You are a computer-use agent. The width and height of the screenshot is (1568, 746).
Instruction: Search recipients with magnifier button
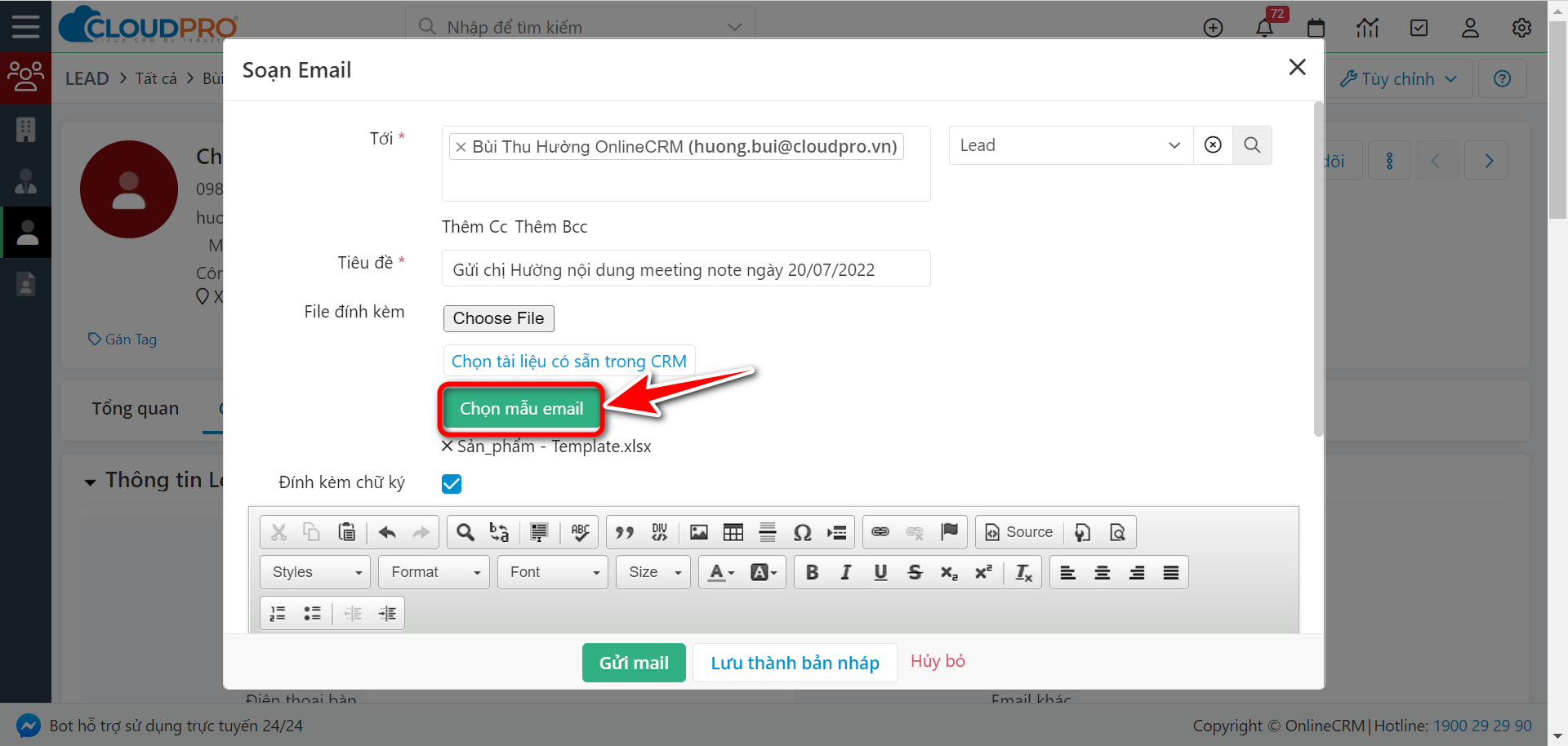pos(1252,145)
